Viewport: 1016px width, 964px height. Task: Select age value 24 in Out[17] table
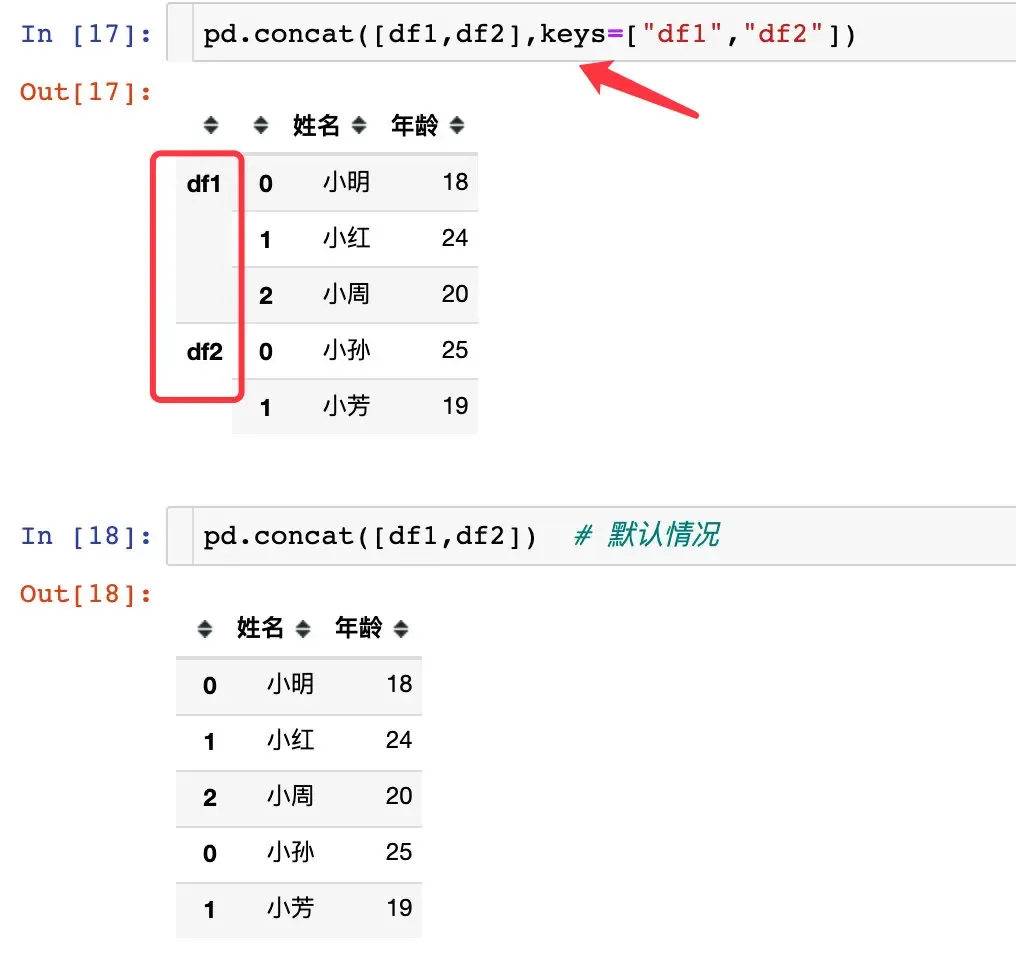tap(454, 238)
